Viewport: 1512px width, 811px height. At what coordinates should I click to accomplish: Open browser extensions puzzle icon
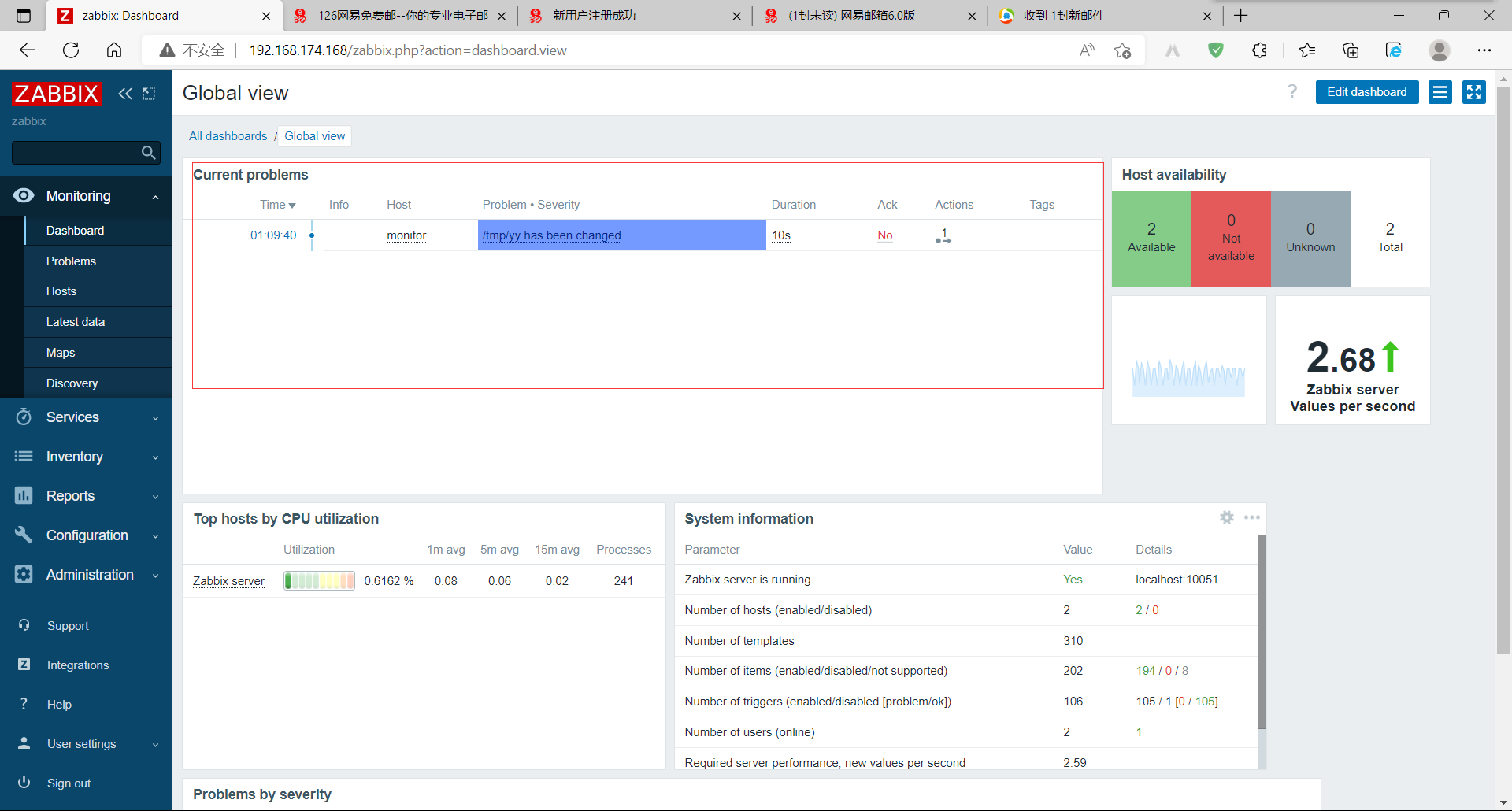point(1259,50)
